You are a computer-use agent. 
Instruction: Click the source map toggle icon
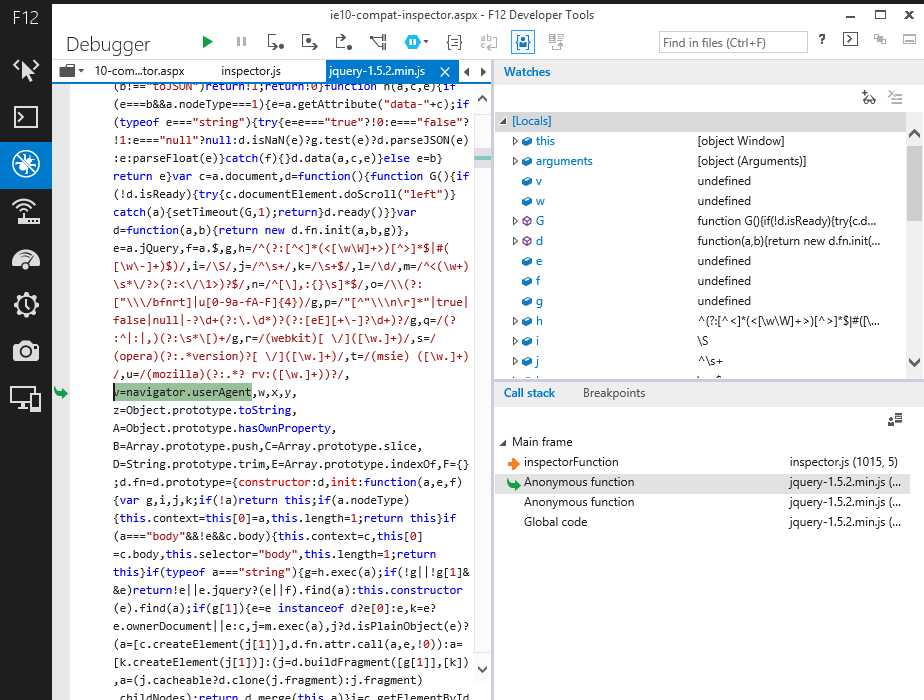[556, 42]
